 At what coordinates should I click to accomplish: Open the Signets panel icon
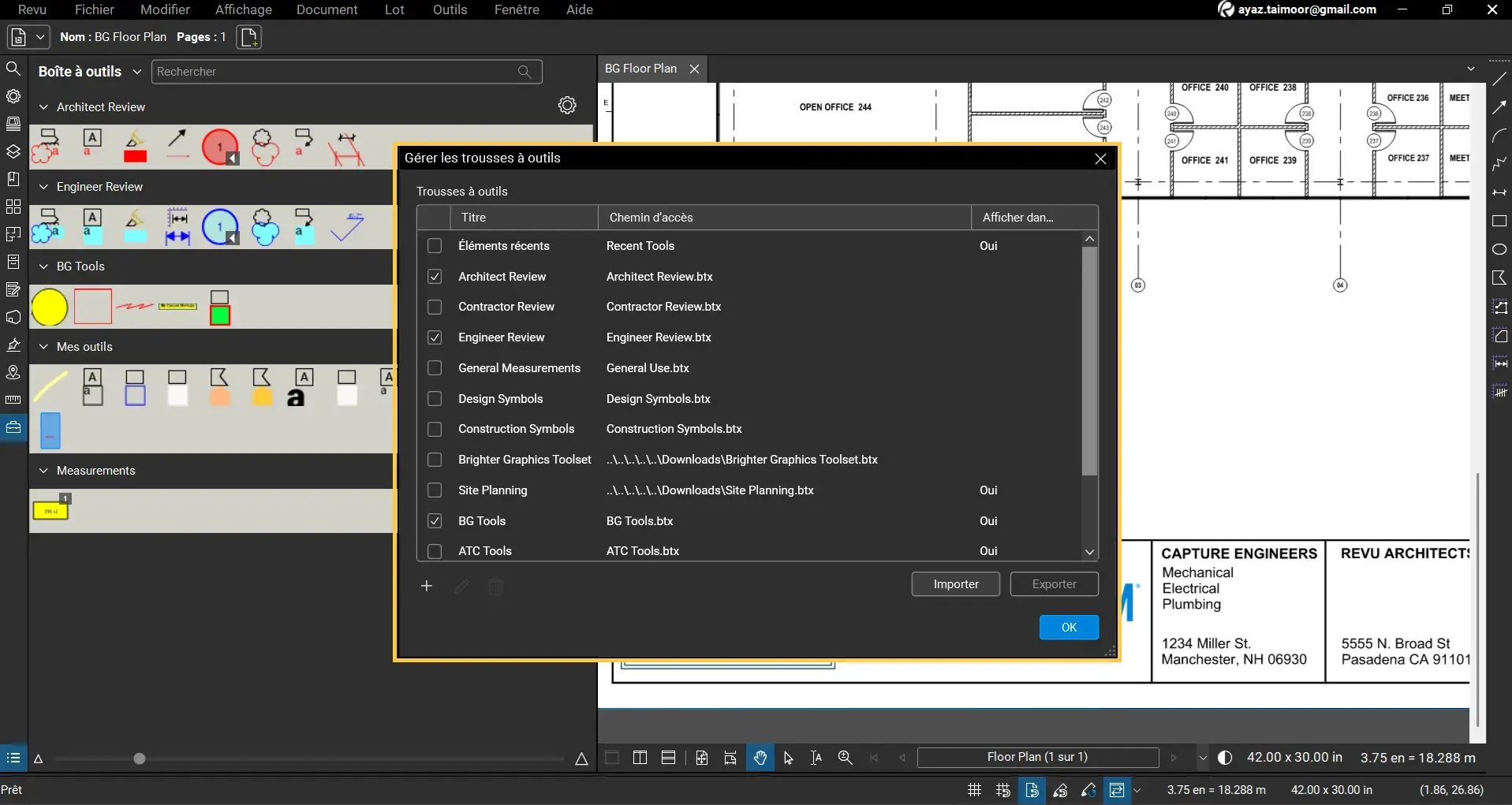[13, 179]
